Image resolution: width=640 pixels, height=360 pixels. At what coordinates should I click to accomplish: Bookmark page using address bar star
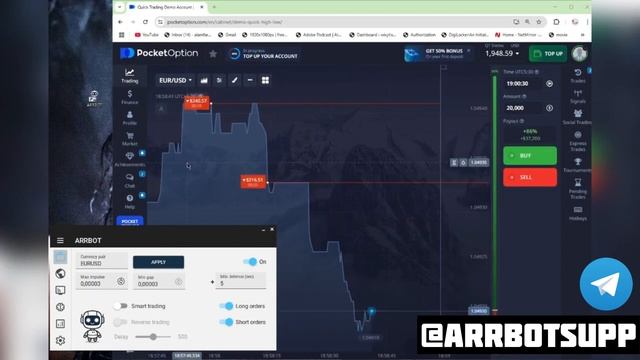pyautogui.click(x=539, y=22)
